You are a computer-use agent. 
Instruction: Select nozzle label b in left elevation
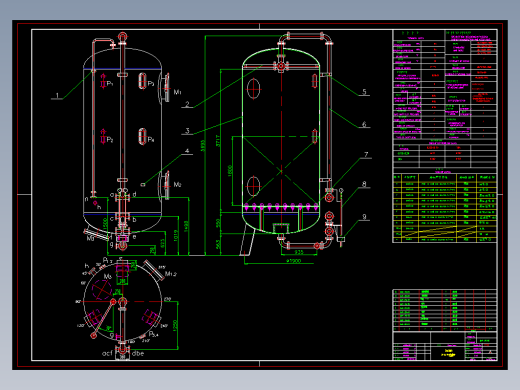[x=134, y=220]
